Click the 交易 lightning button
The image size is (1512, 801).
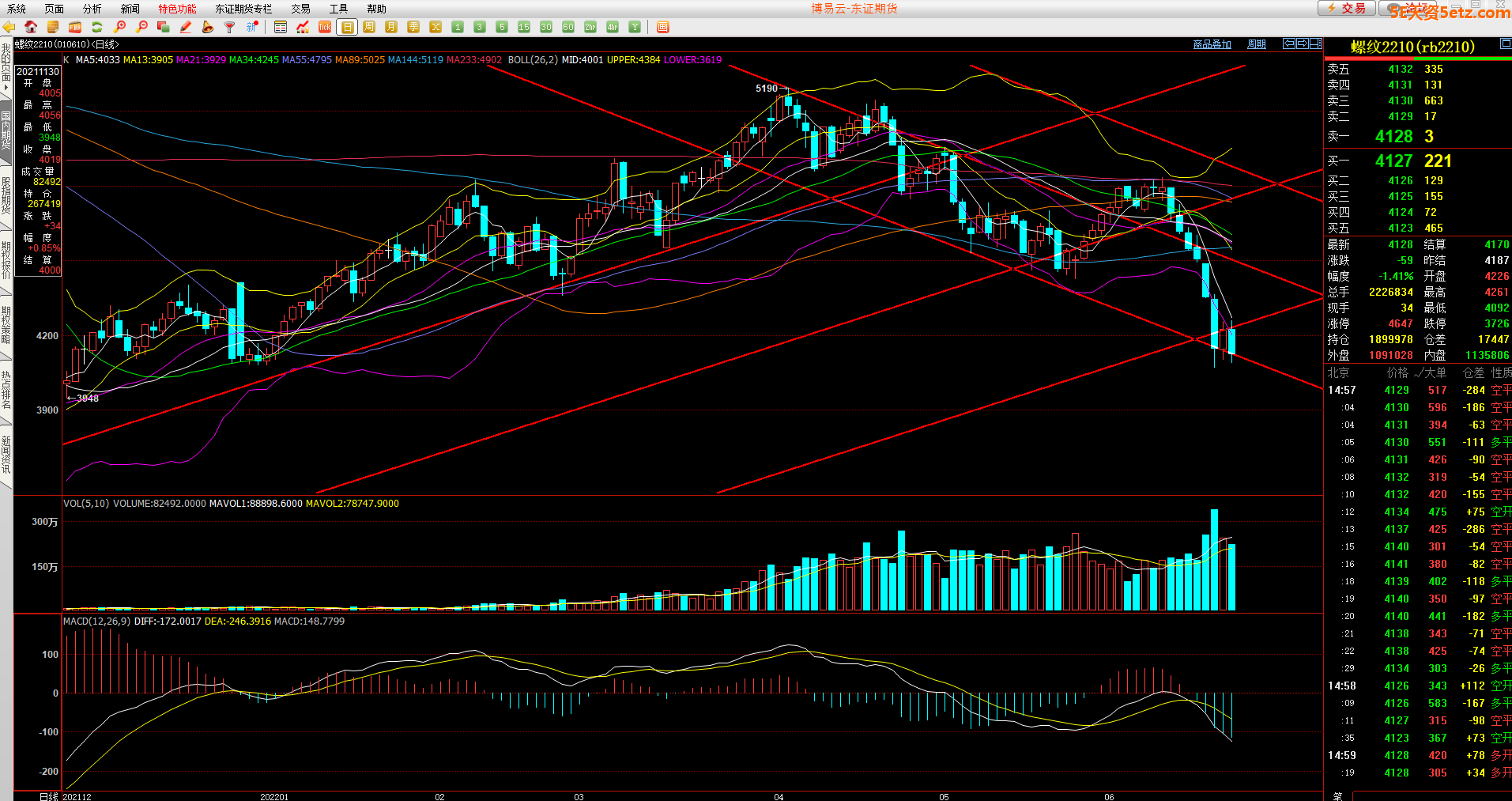pos(1345,8)
